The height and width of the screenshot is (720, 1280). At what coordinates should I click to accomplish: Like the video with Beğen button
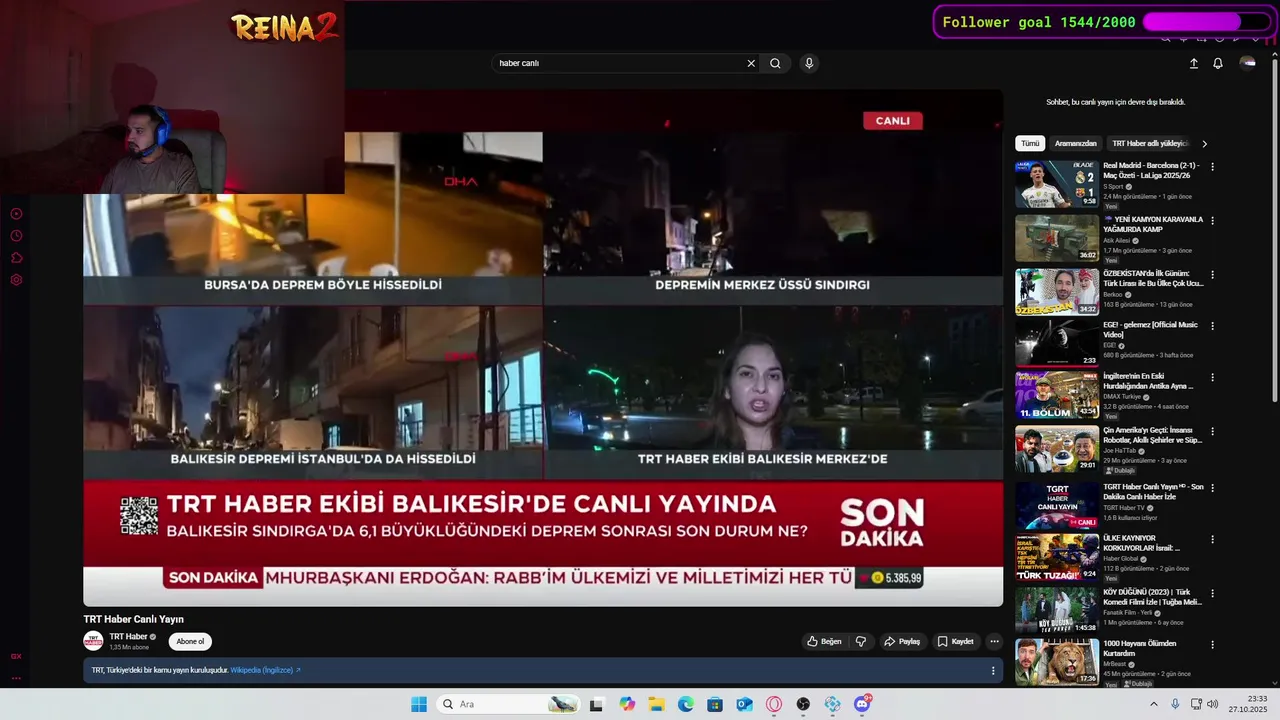(825, 641)
